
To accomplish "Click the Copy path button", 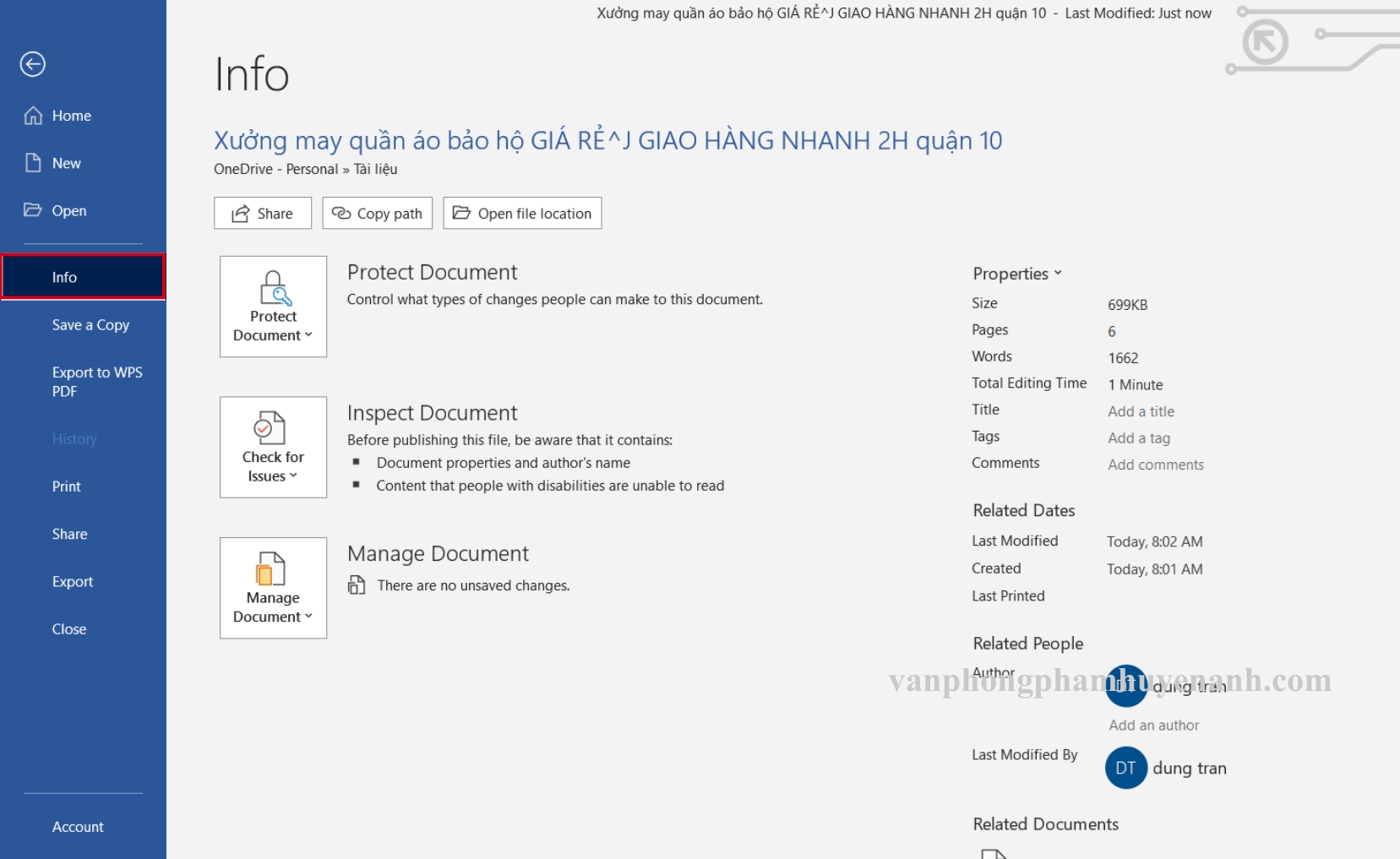I will tap(378, 214).
